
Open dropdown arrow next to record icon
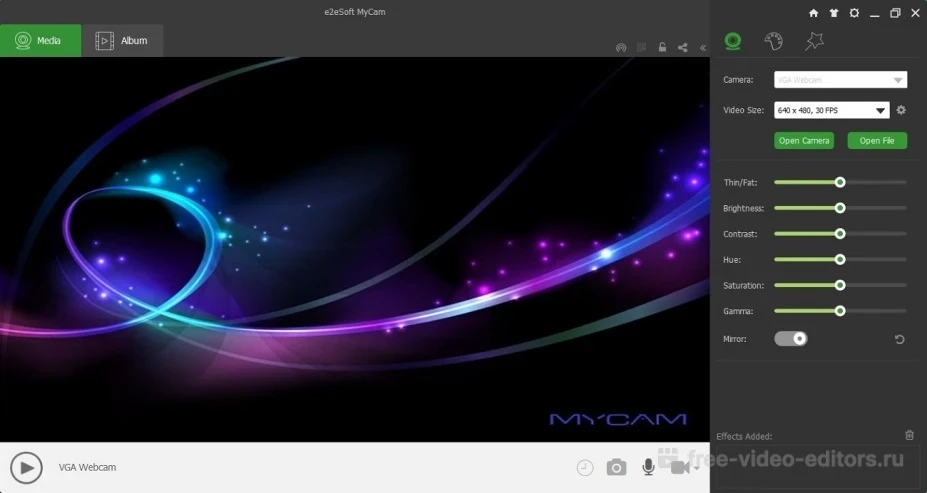point(696,468)
